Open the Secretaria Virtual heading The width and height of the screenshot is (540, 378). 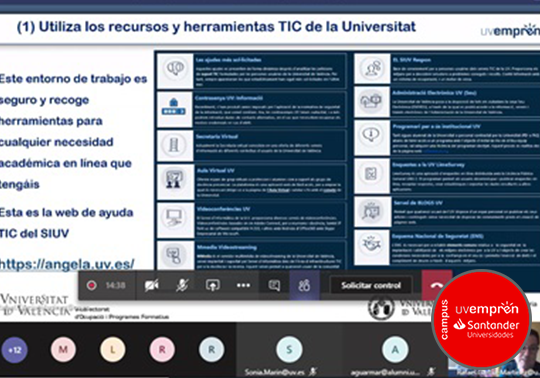point(217,136)
